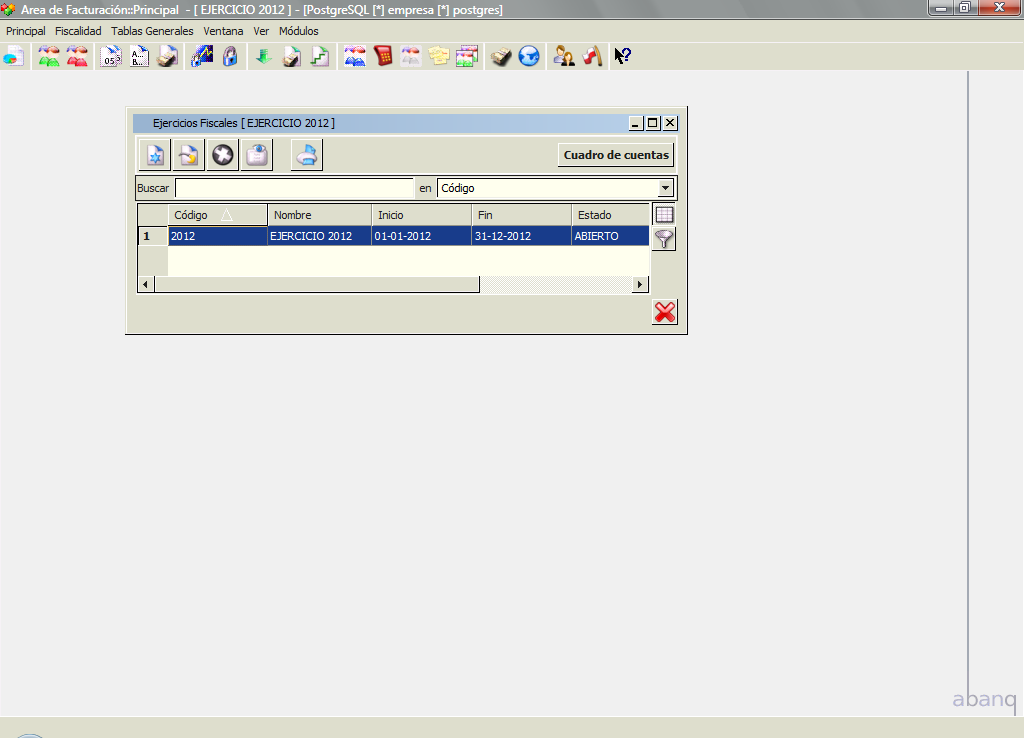Delete the selected fiscal year record
1024x738 pixels.
(223, 155)
